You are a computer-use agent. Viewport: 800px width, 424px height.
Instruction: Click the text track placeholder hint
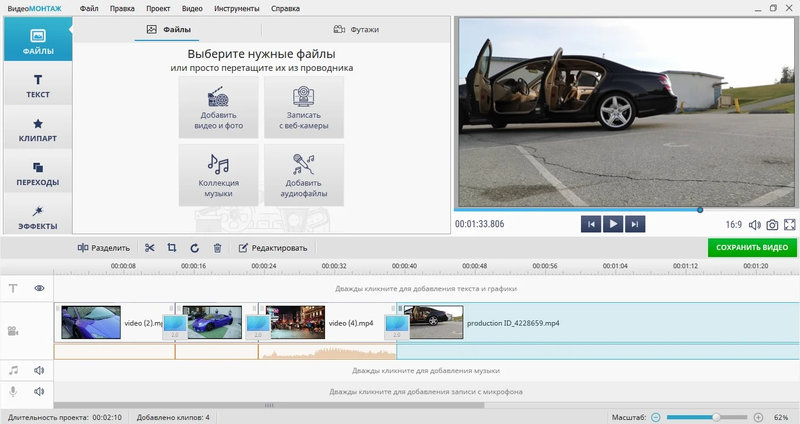(426, 289)
